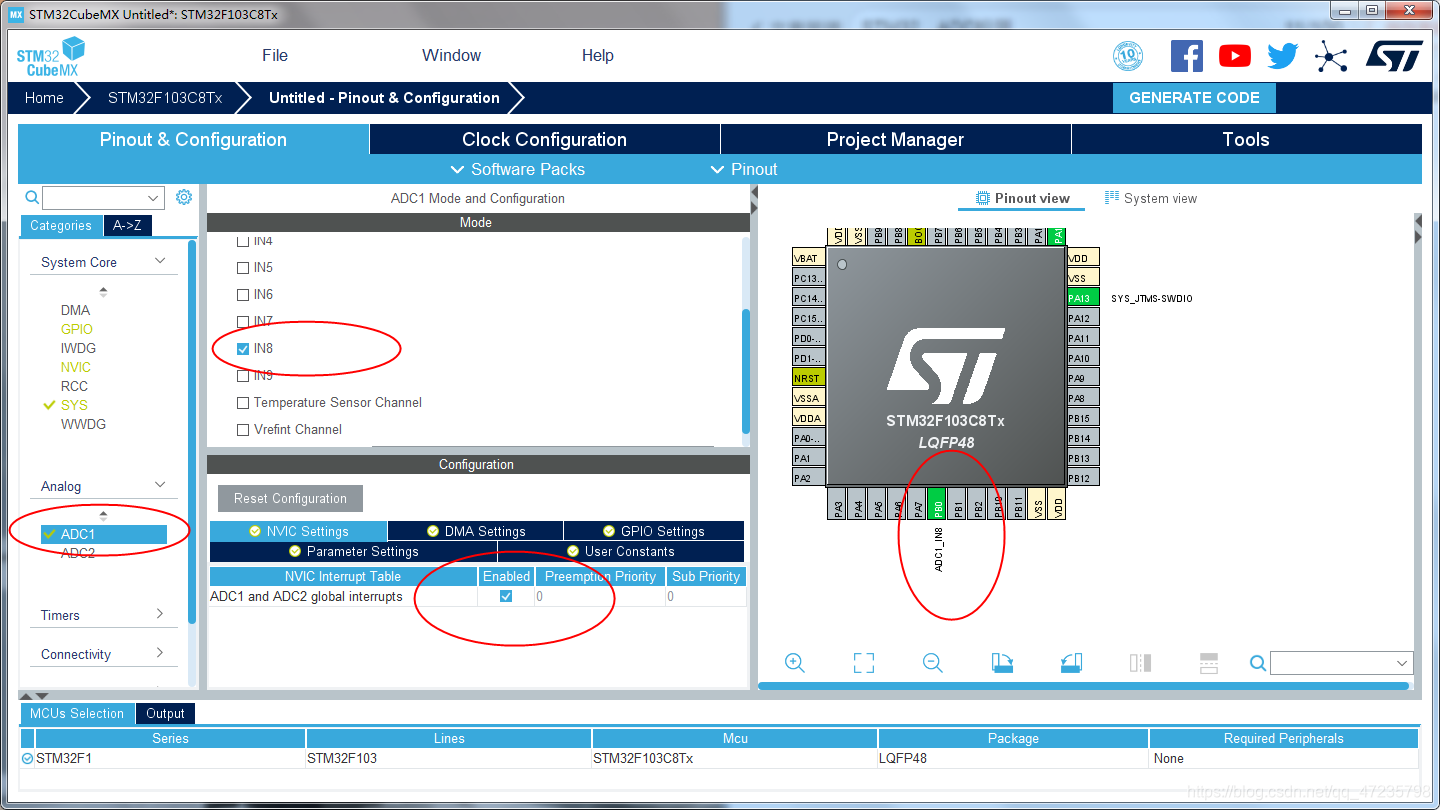This screenshot has height=810, width=1440.
Task: Open the ST YouTube channel icon
Action: (1235, 56)
